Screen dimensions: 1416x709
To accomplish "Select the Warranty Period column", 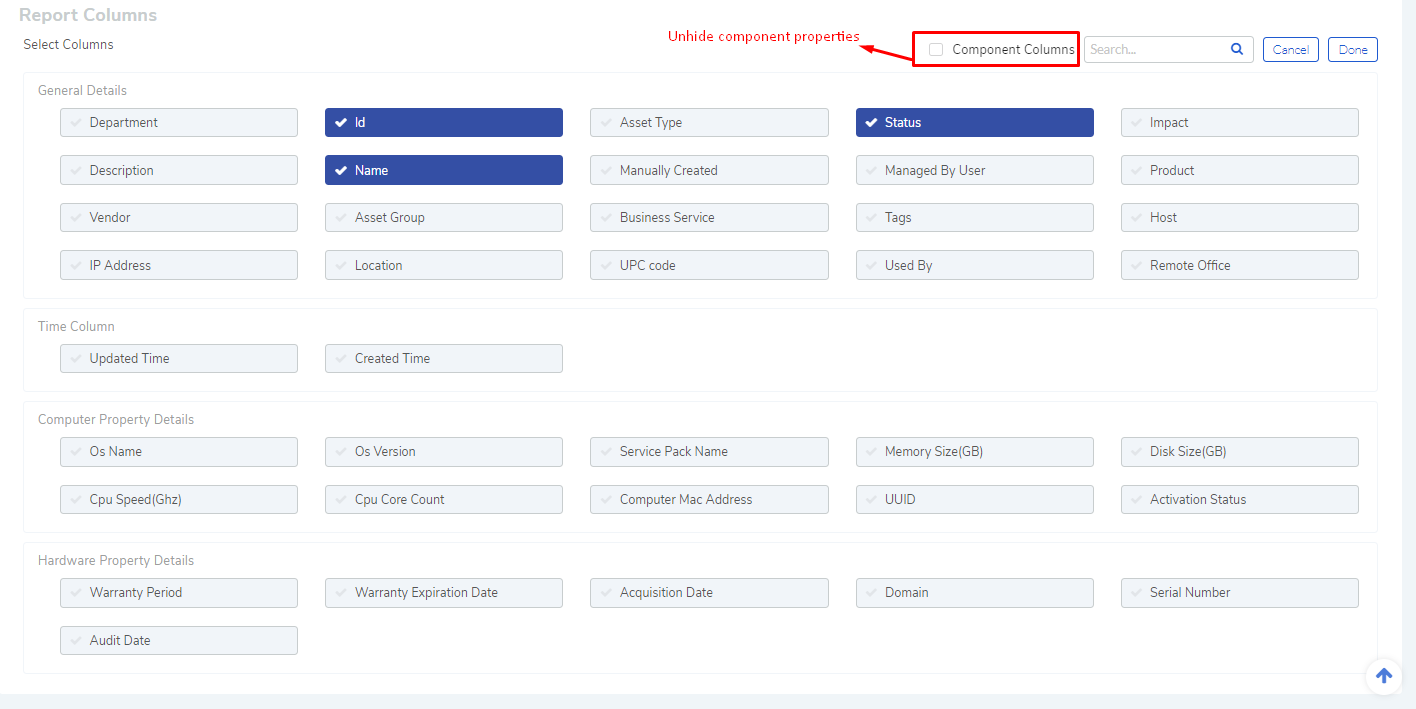I will [179, 592].
